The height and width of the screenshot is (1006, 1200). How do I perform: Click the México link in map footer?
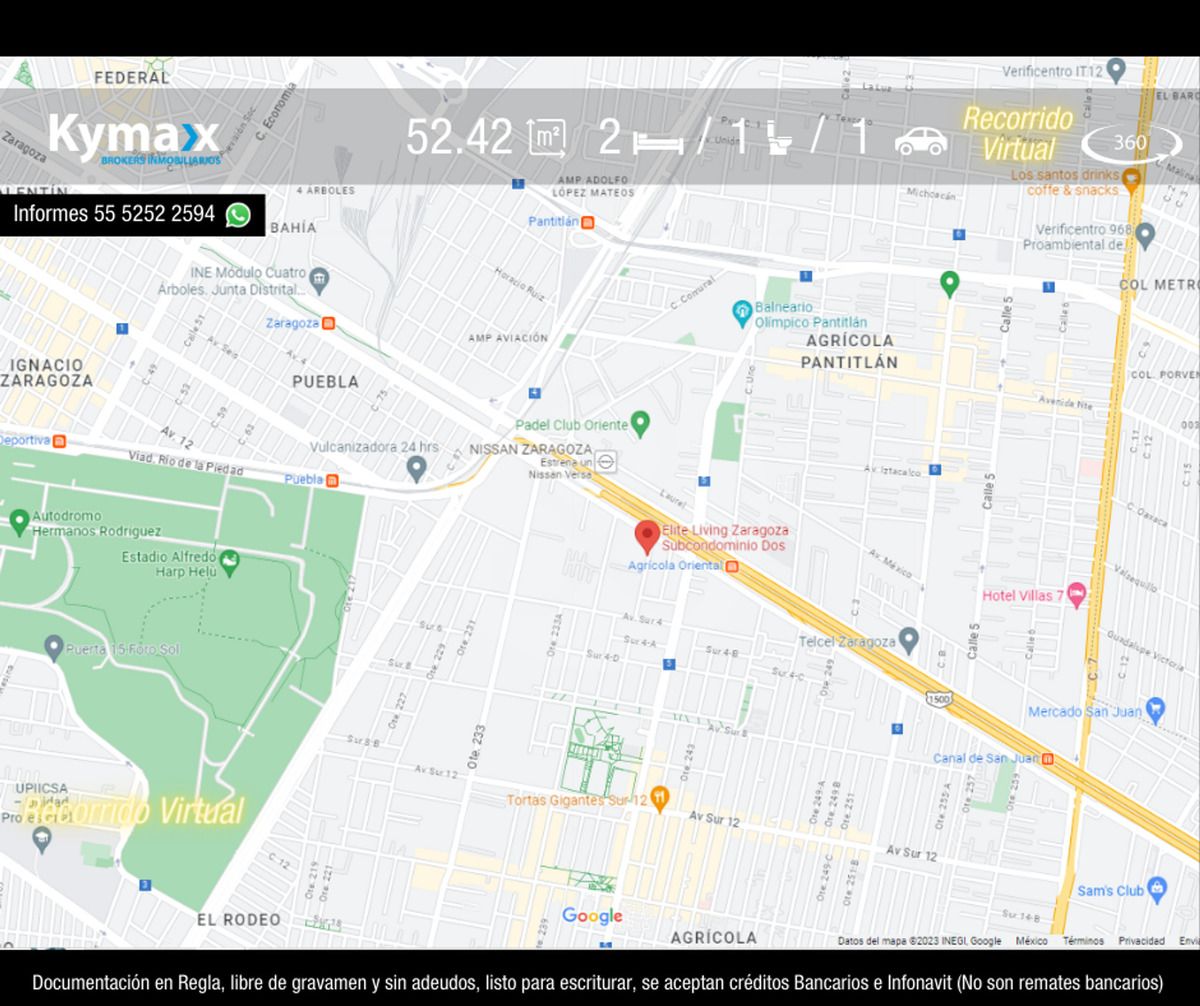pos(1031,941)
